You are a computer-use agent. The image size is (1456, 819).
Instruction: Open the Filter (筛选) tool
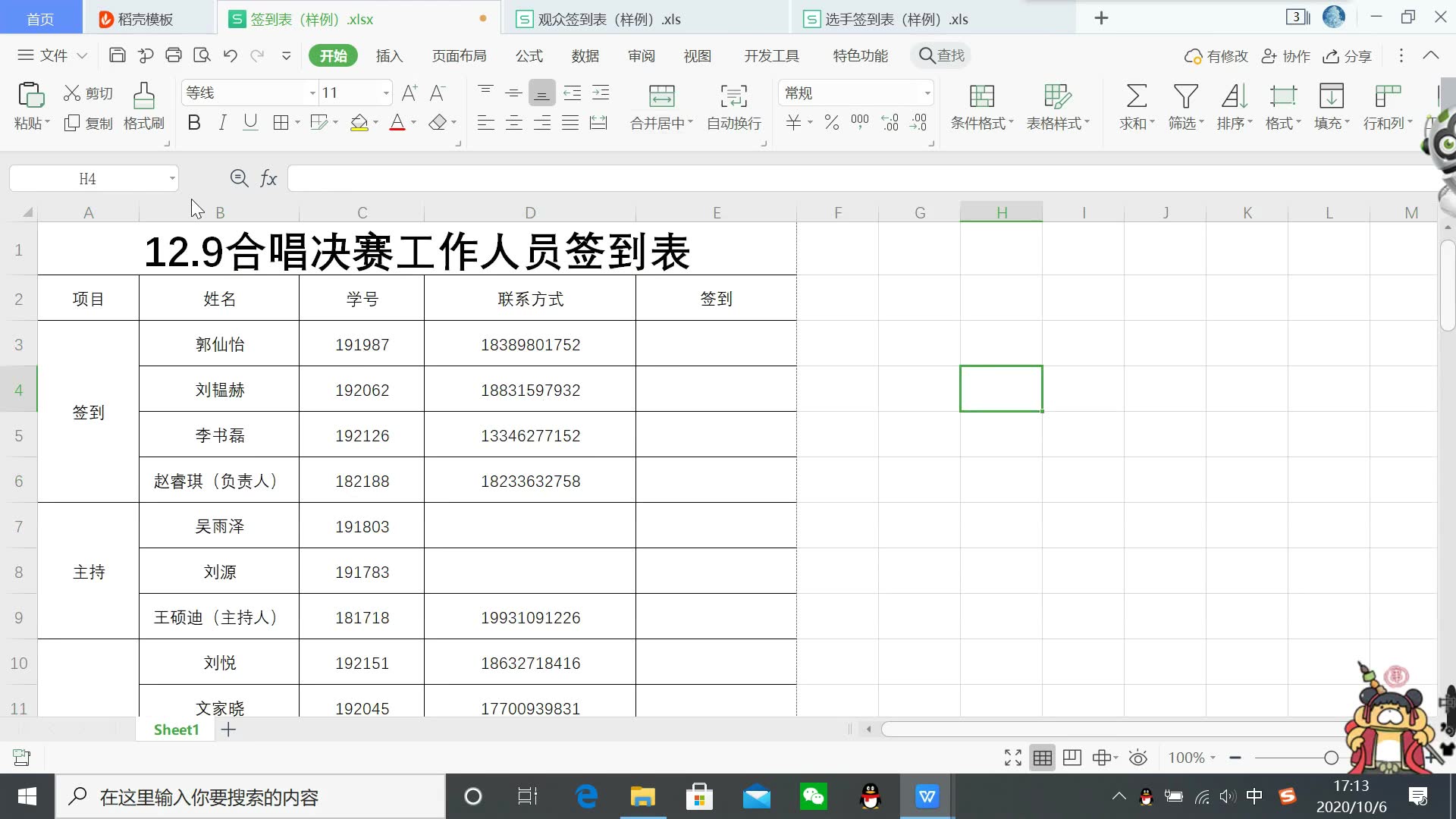coord(1183,106)
